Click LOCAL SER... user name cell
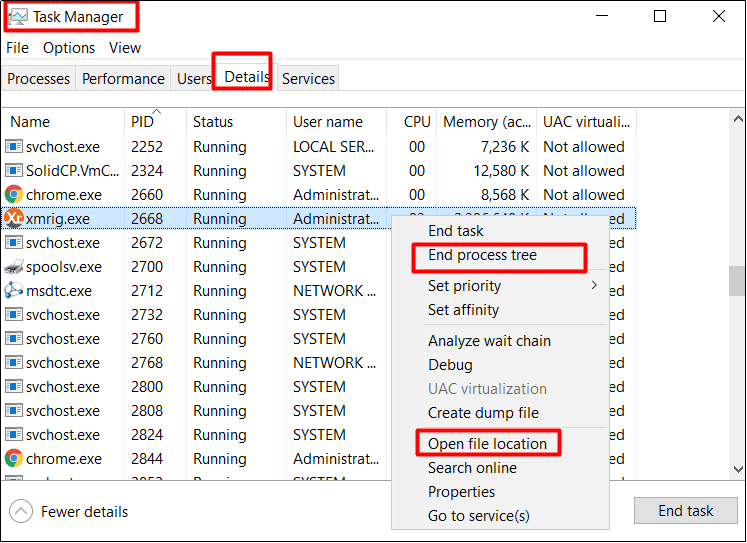The image size is (747, 543). 333,147
